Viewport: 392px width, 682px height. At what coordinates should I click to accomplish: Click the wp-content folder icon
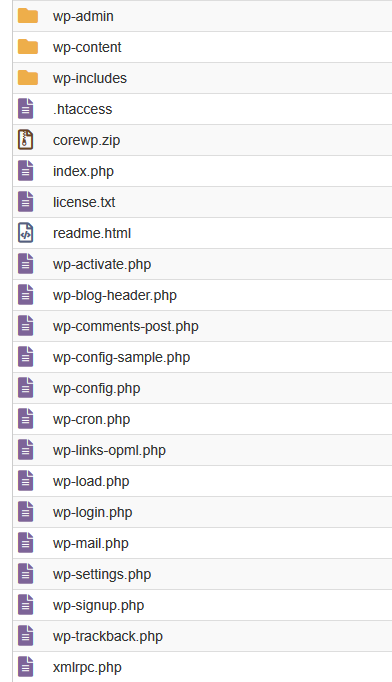[x=28, y=47]
